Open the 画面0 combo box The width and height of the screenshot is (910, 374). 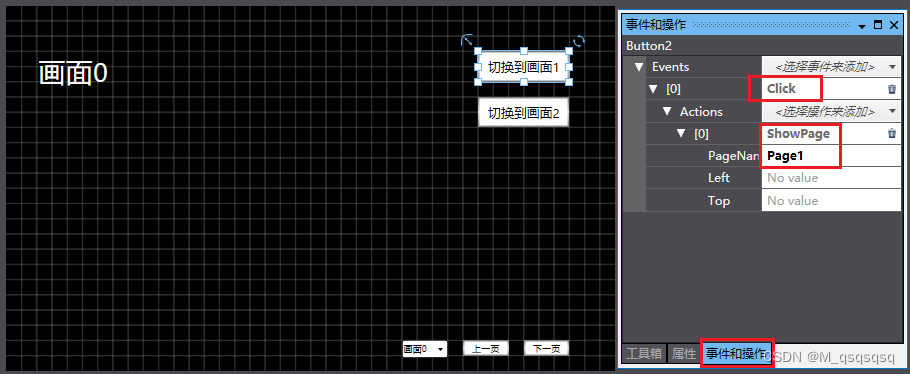[425, 349]
